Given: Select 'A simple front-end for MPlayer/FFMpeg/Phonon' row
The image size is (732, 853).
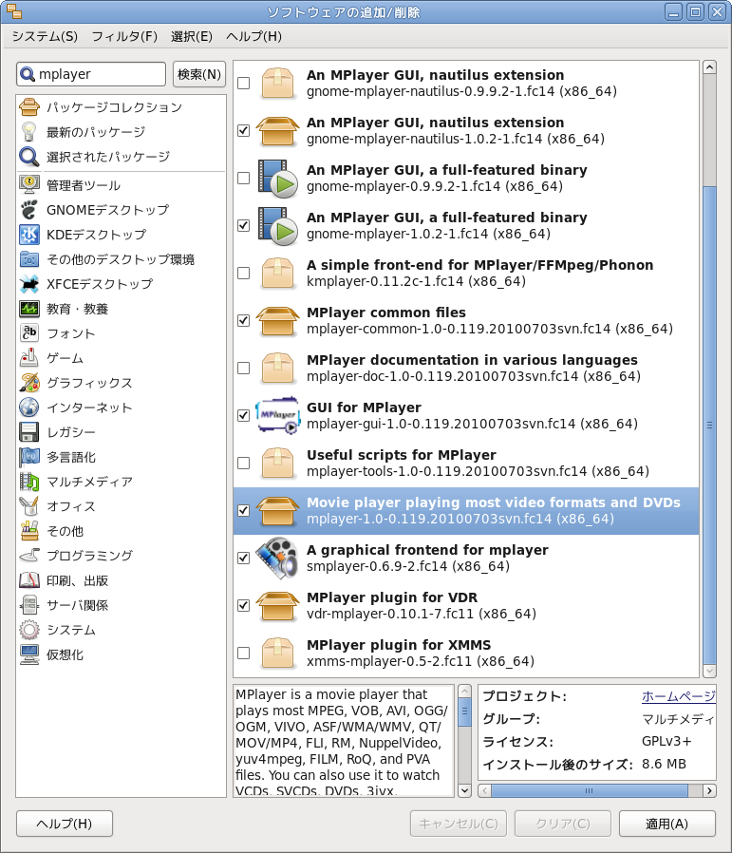Looking at the screenshot, I should (466, 273).
